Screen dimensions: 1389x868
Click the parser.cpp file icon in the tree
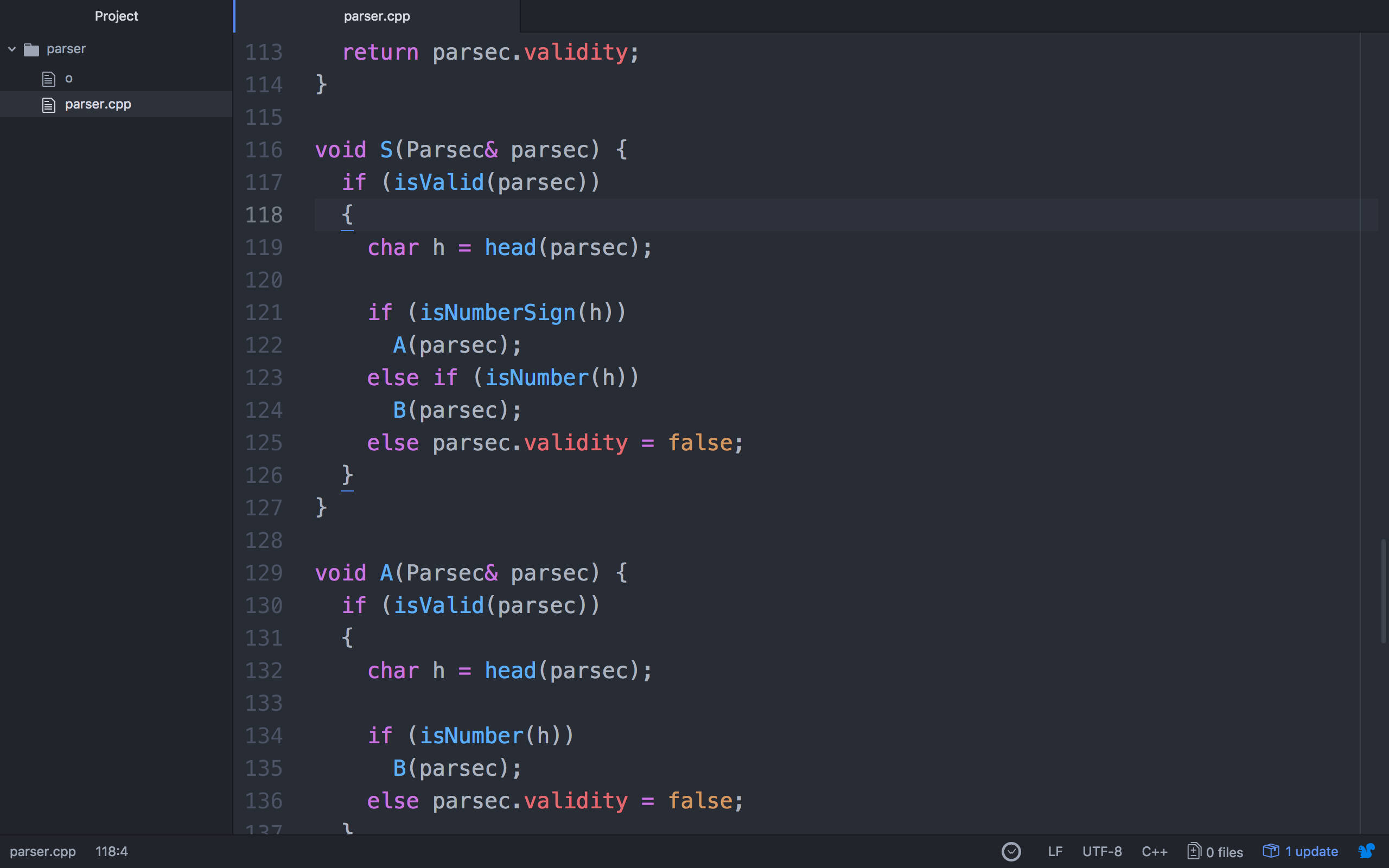(49, 105)
